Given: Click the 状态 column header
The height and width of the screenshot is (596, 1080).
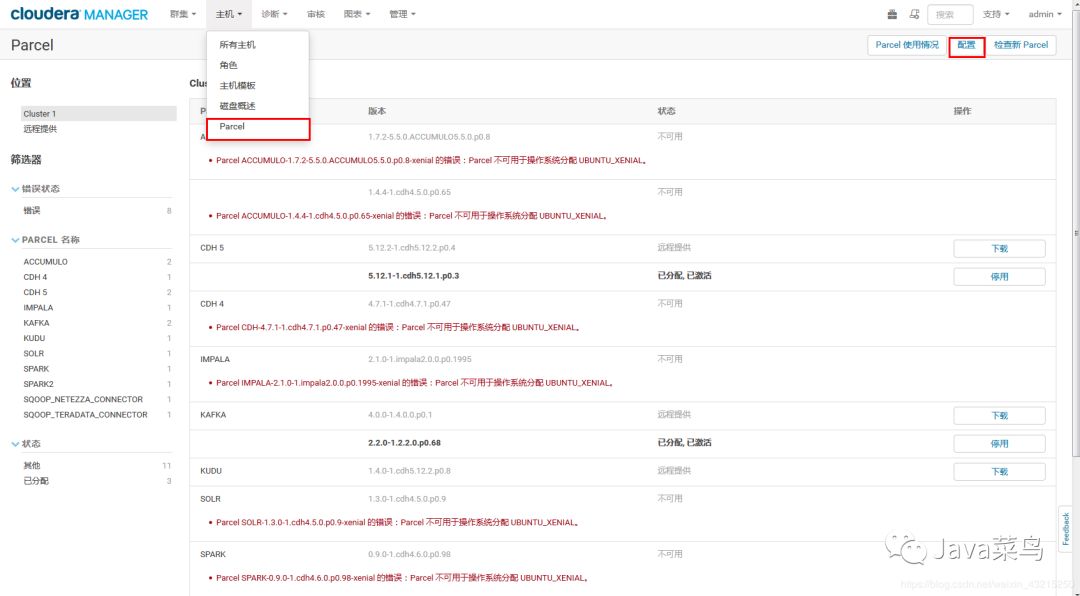Looking at the screenshot, I should (x=666, y=111).
